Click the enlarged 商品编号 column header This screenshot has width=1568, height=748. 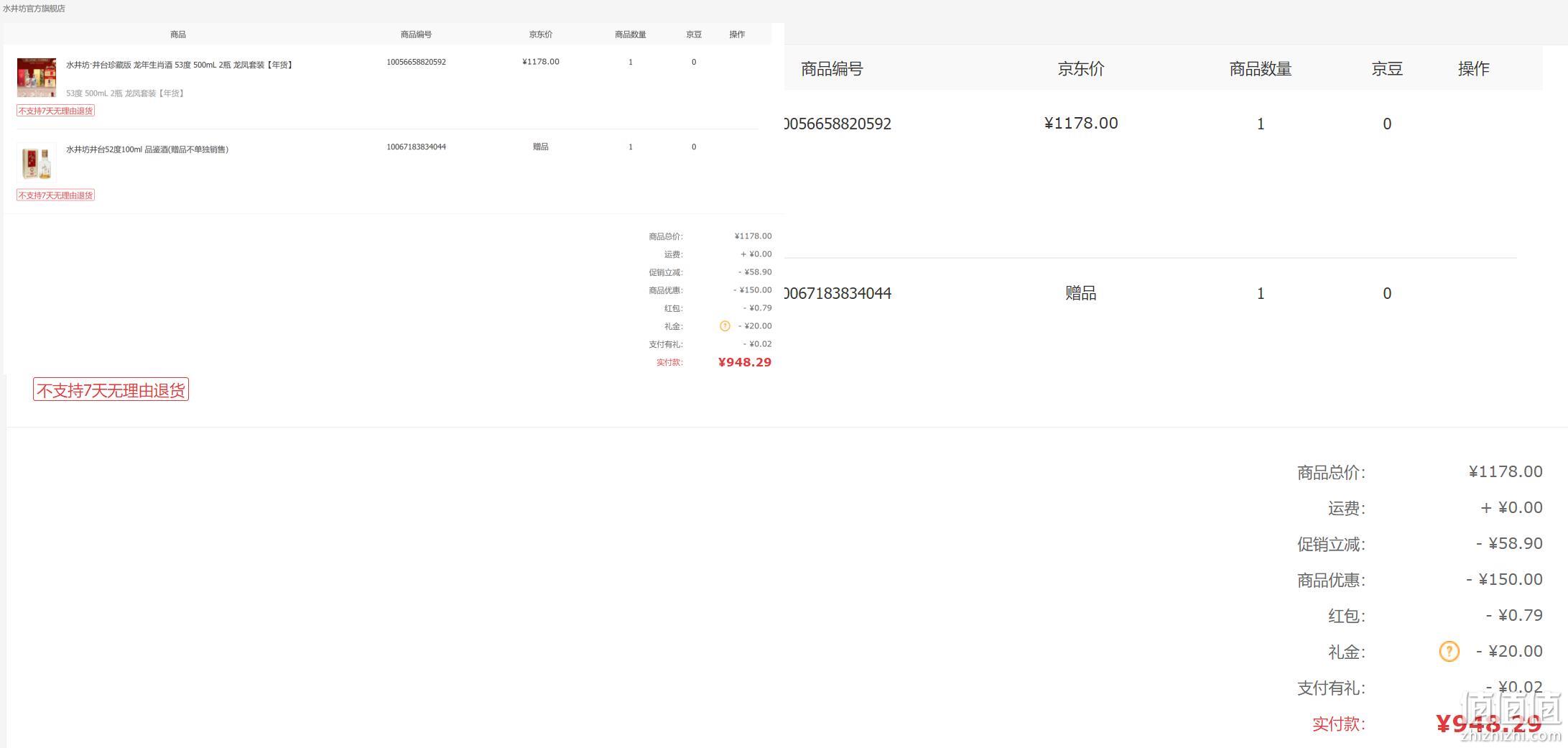point(832,69)
